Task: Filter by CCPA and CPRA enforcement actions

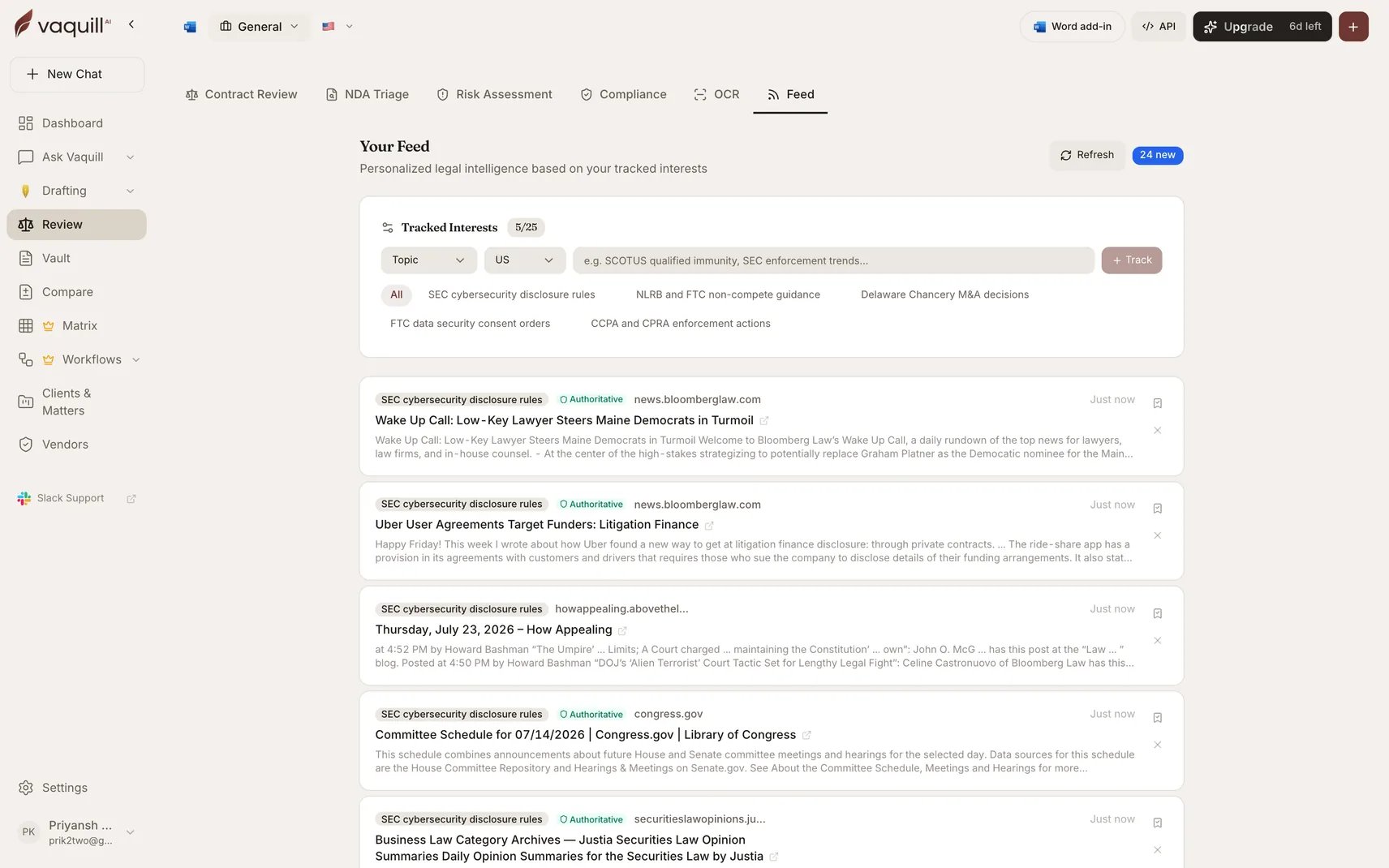Action: [x=680, y=324]
